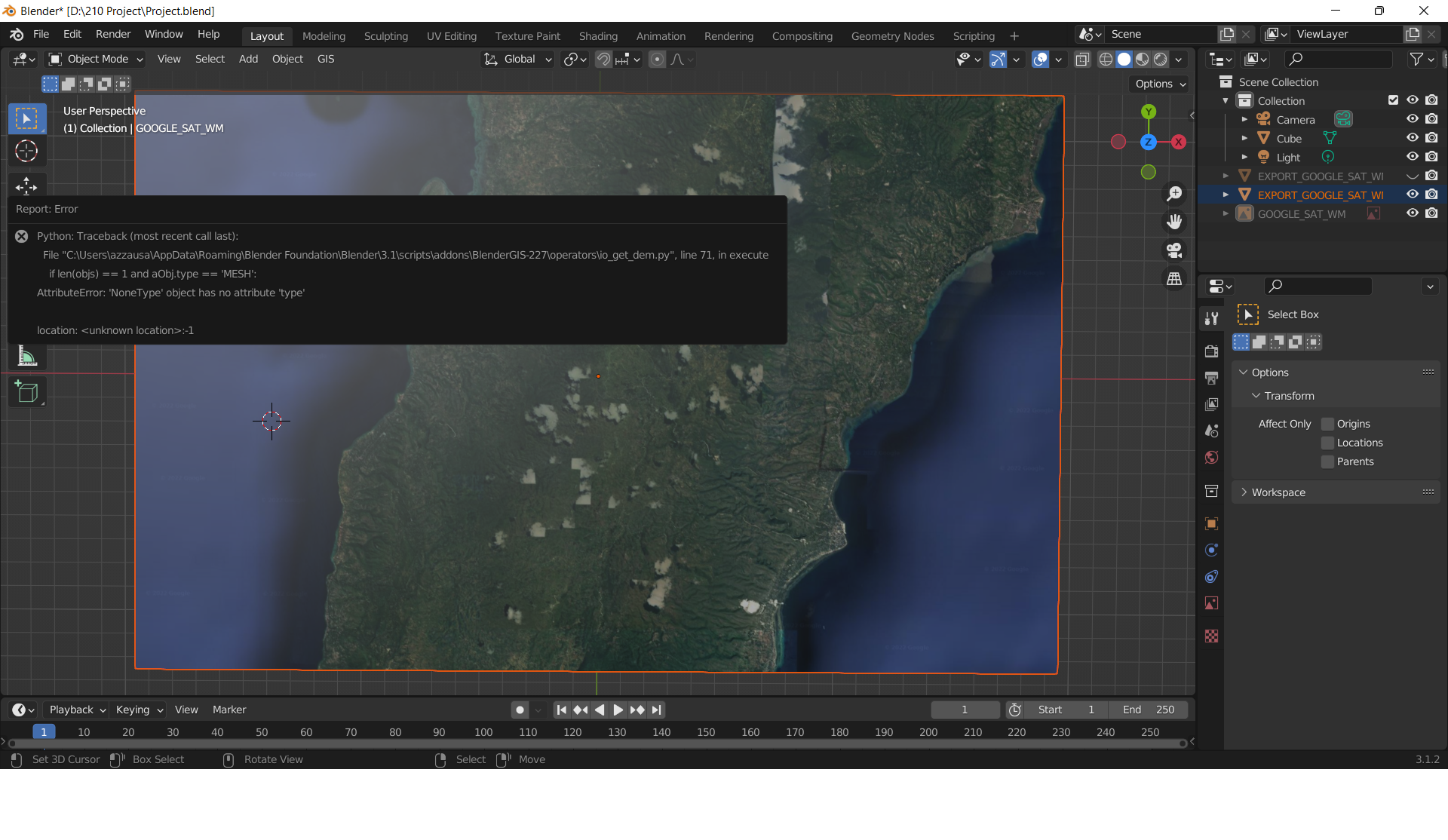
Task: Activate the Add Cube tool
Action: tap(27, 391)
